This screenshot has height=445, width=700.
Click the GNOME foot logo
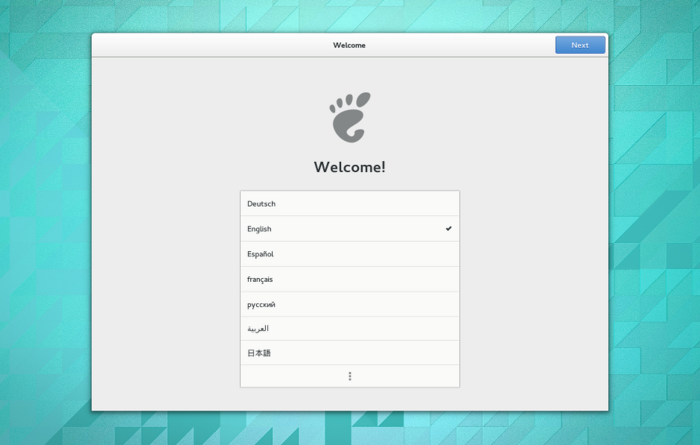coord(350,117)
